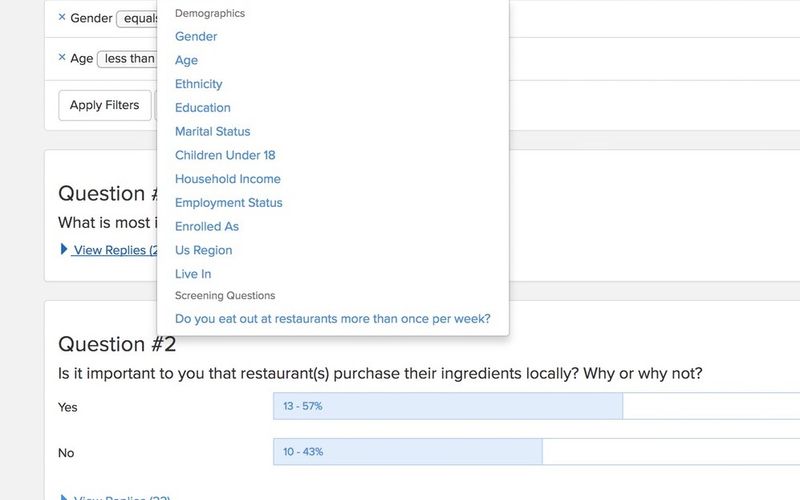Select Gender from the Demographics menu
The image size is (800, 500).
pyautogui.click(x=196, y=37)
